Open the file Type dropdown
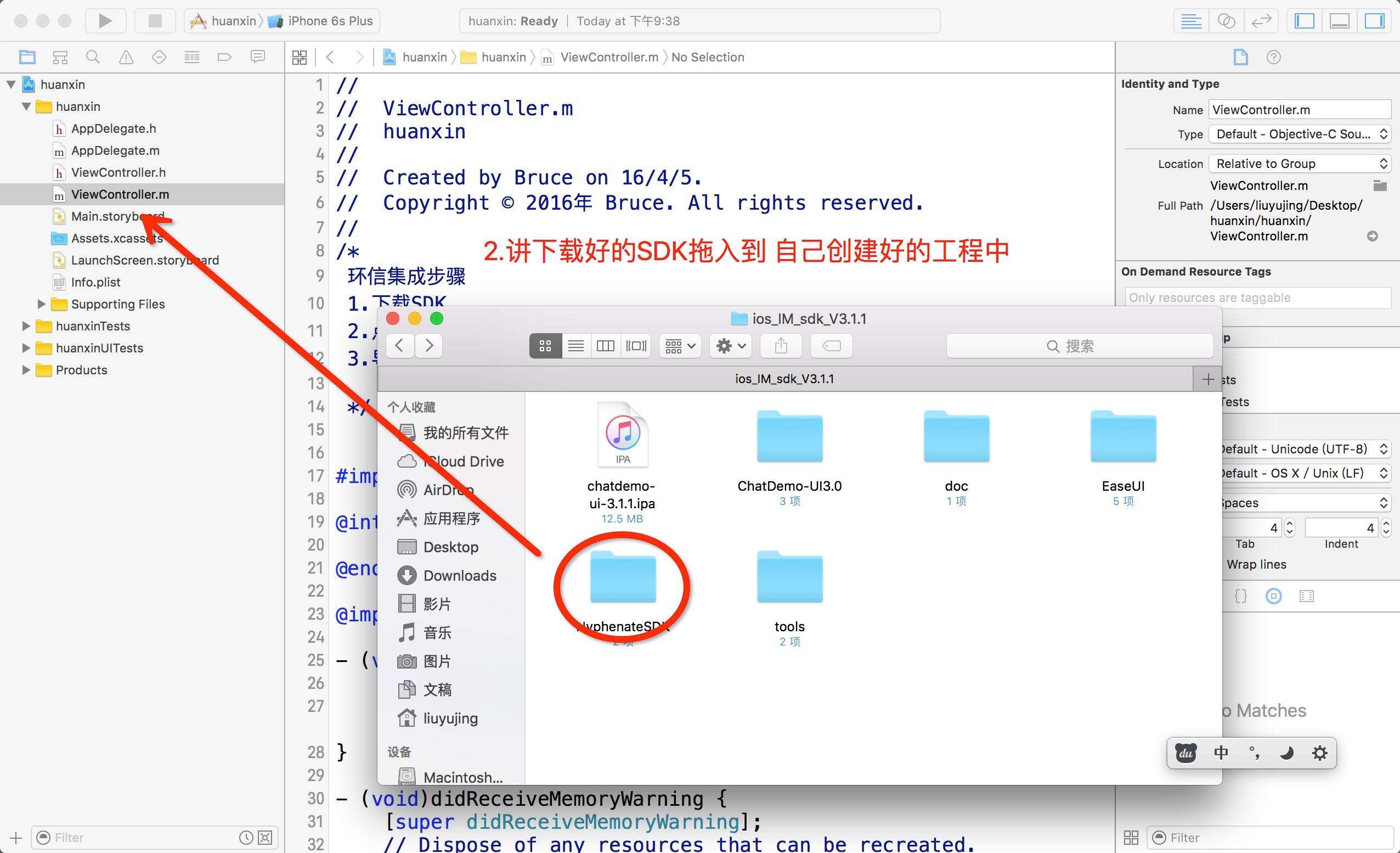The height and width of the screenshot is (853, 1400). (1300, 134)
